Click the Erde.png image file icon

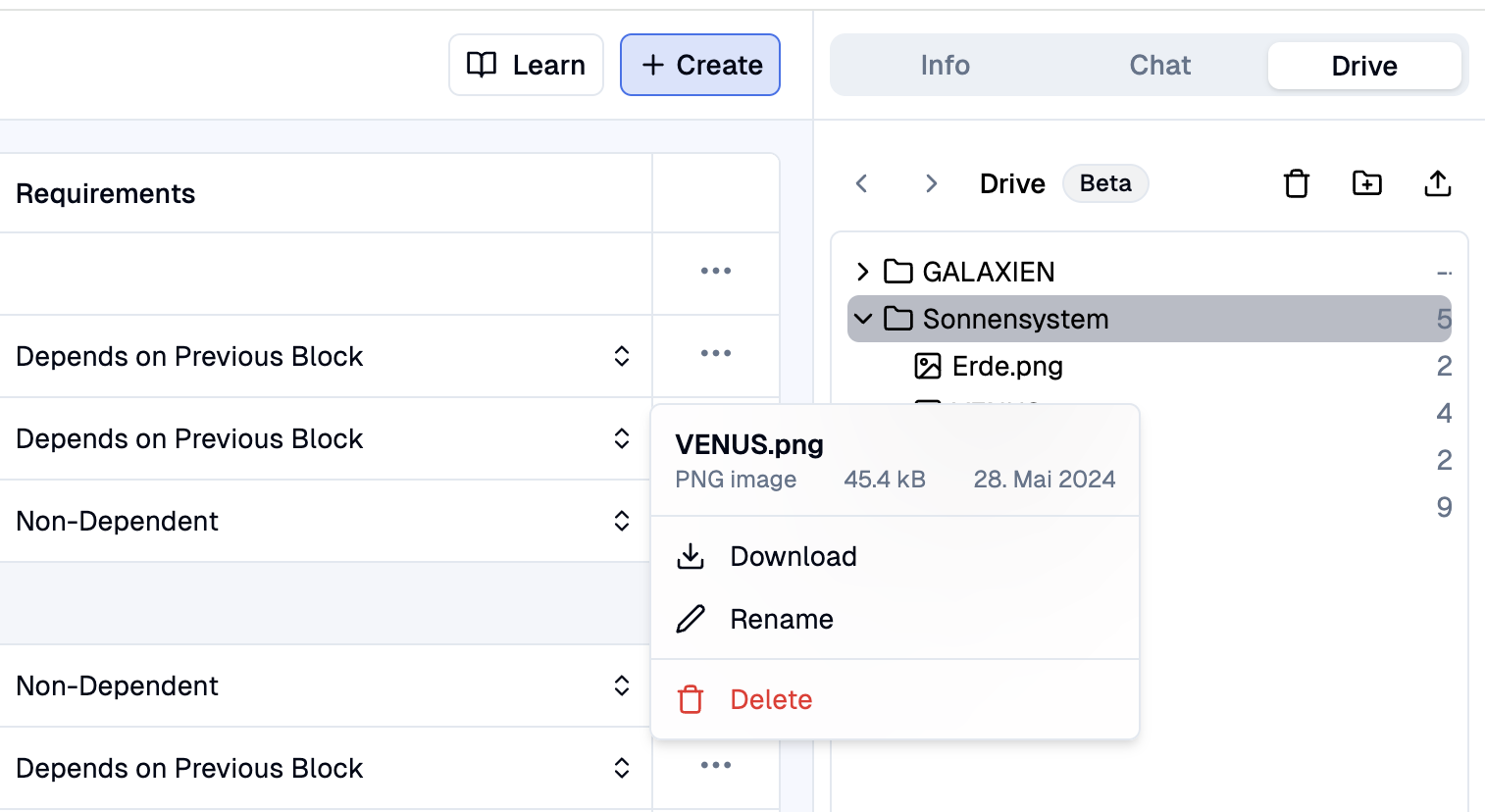coord(928,366)
